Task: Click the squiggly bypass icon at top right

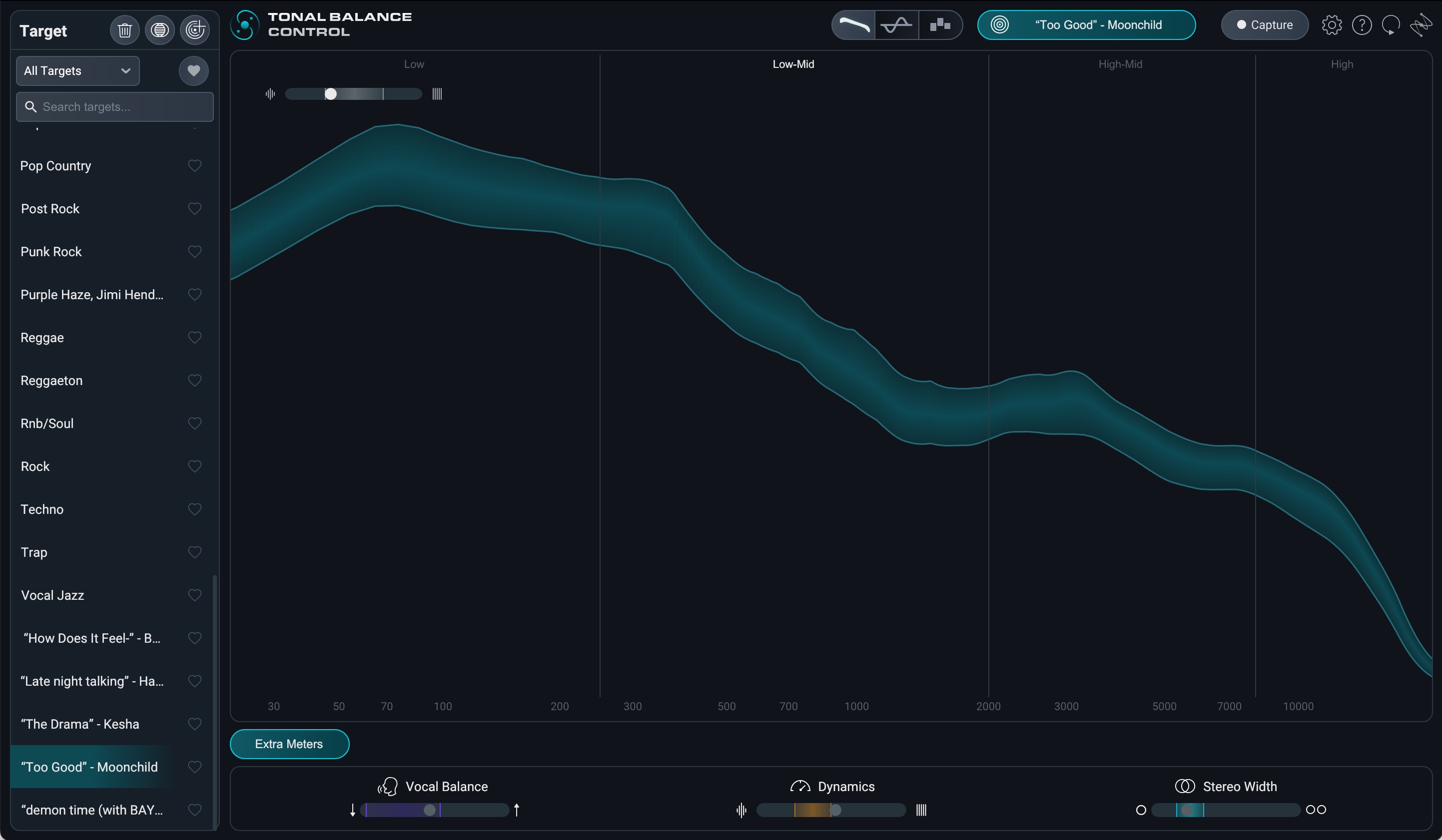Action: (1420, 25)
